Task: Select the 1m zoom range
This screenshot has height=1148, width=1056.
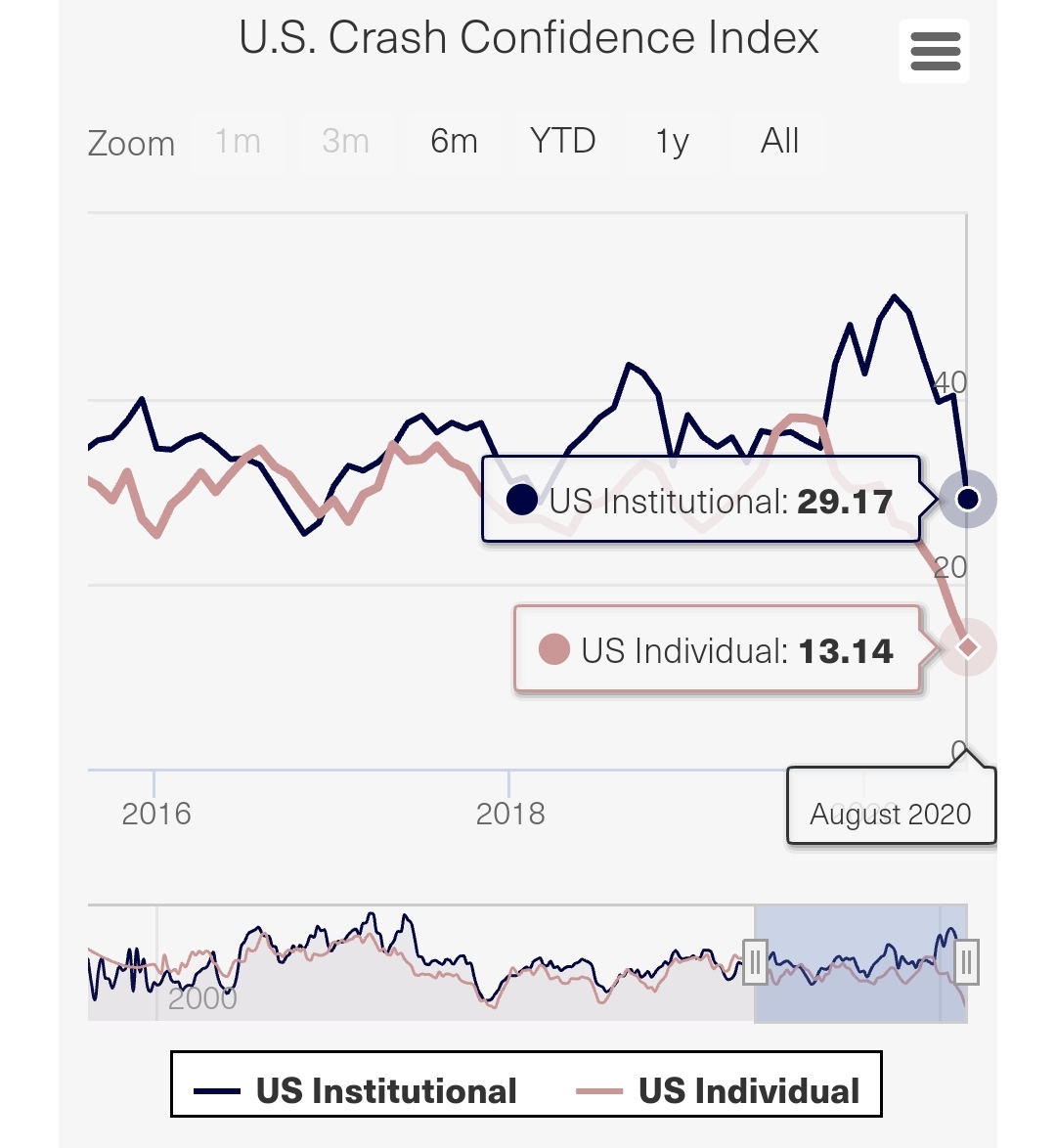Action: pyautogui.click(x=238, y=142)
